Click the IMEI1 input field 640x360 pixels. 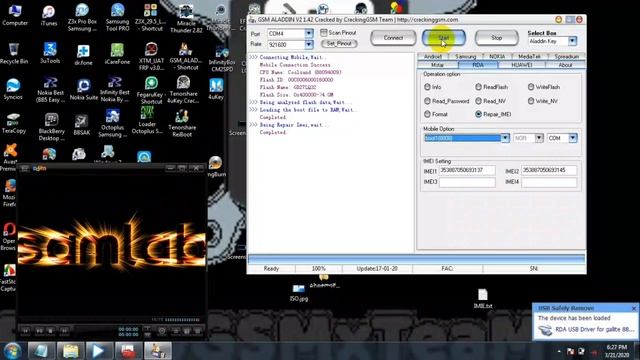coord(467,170)
